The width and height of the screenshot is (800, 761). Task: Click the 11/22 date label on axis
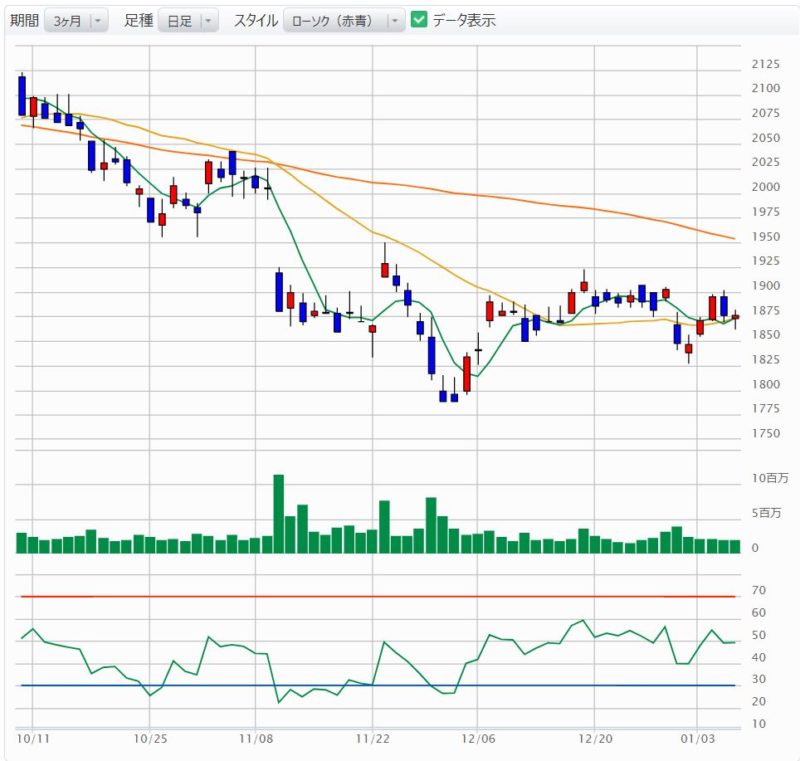(x=372, y=739)
